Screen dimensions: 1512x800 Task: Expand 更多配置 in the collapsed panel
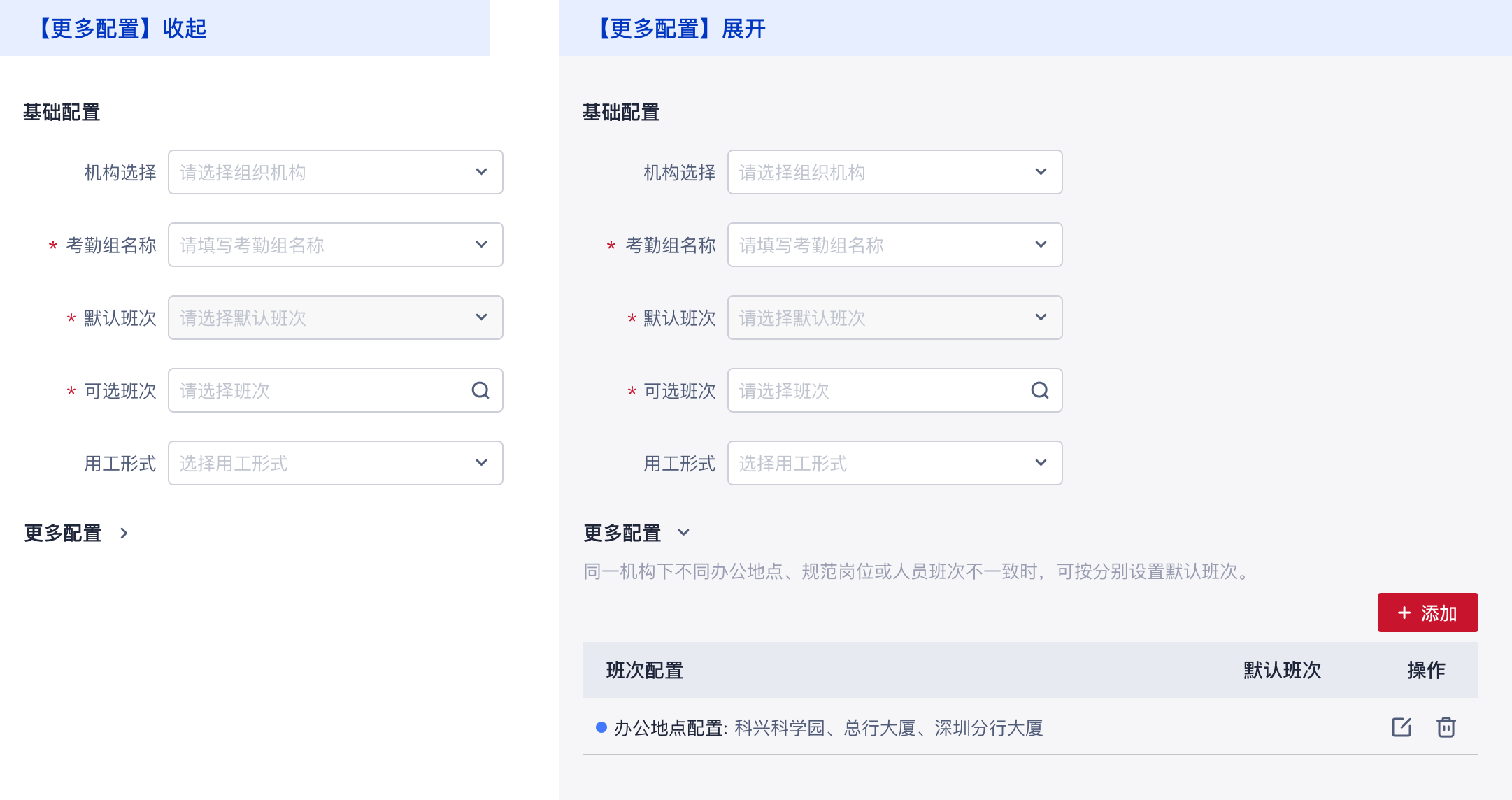124,534
